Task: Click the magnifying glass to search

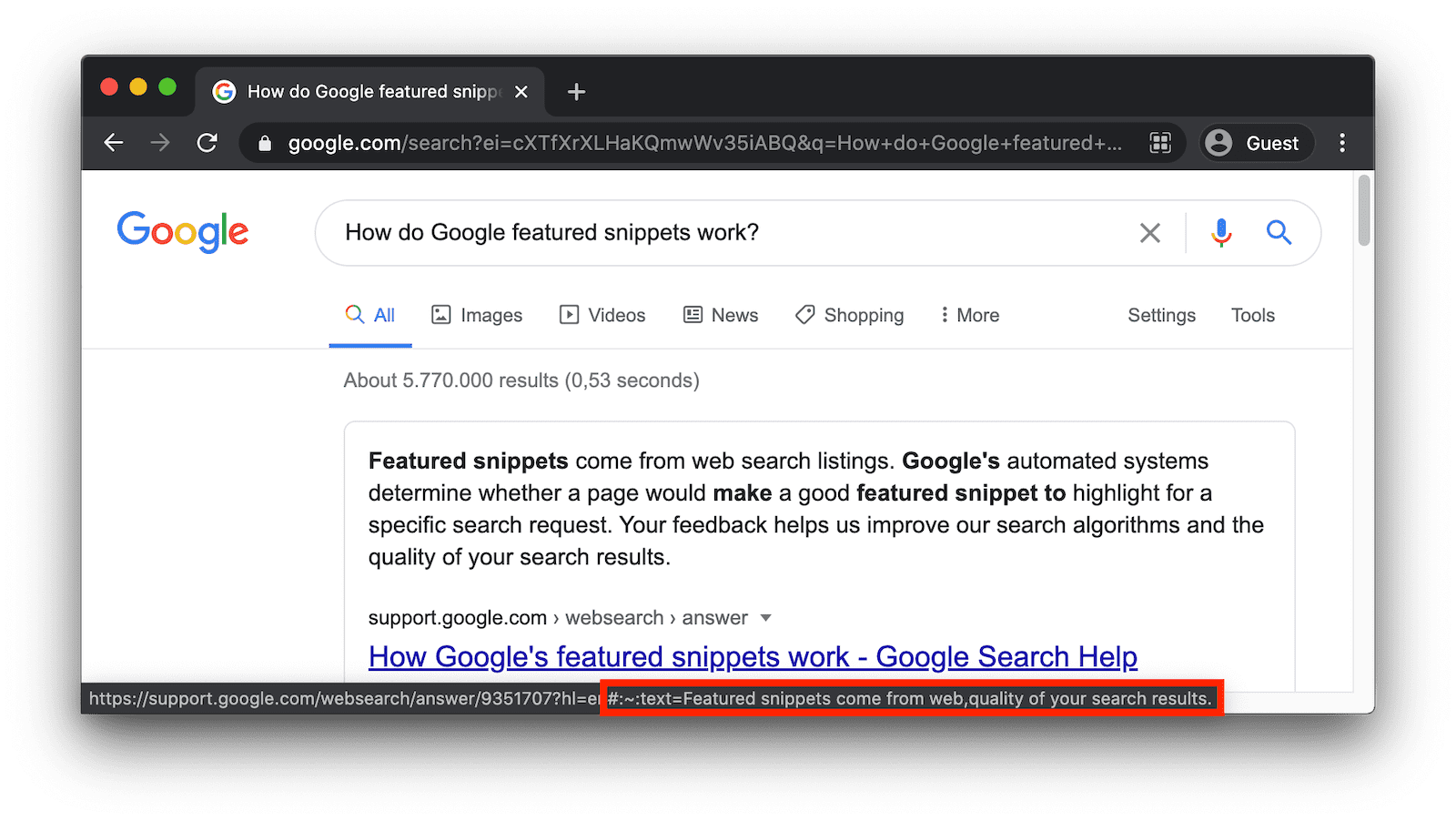Action: click(x=1279, y=233)
